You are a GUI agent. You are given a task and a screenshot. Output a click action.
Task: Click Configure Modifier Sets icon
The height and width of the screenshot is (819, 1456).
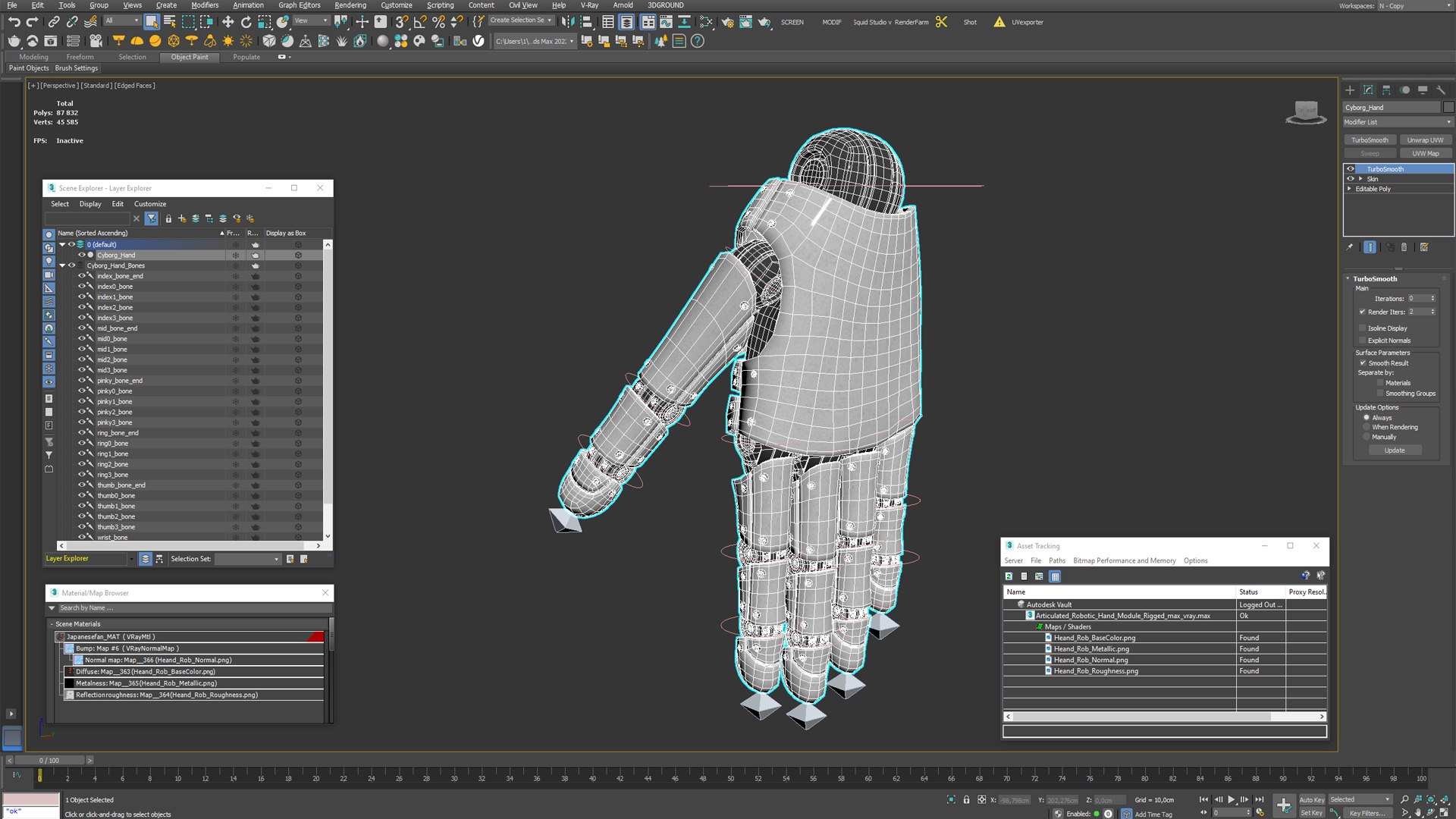coord(1424,247)
